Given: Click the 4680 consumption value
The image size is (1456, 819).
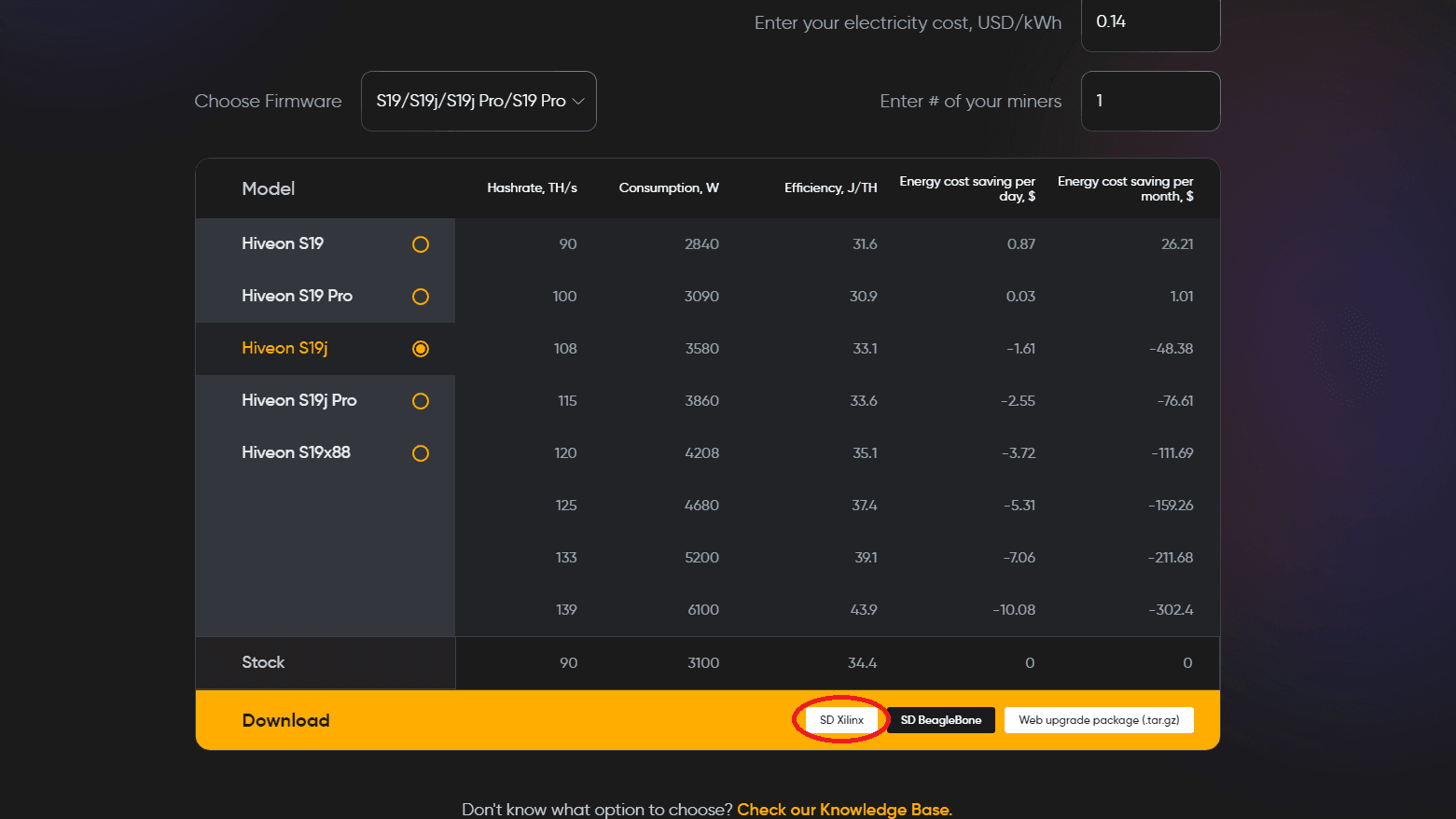Looking at the screenshot, I should [701, 505].
